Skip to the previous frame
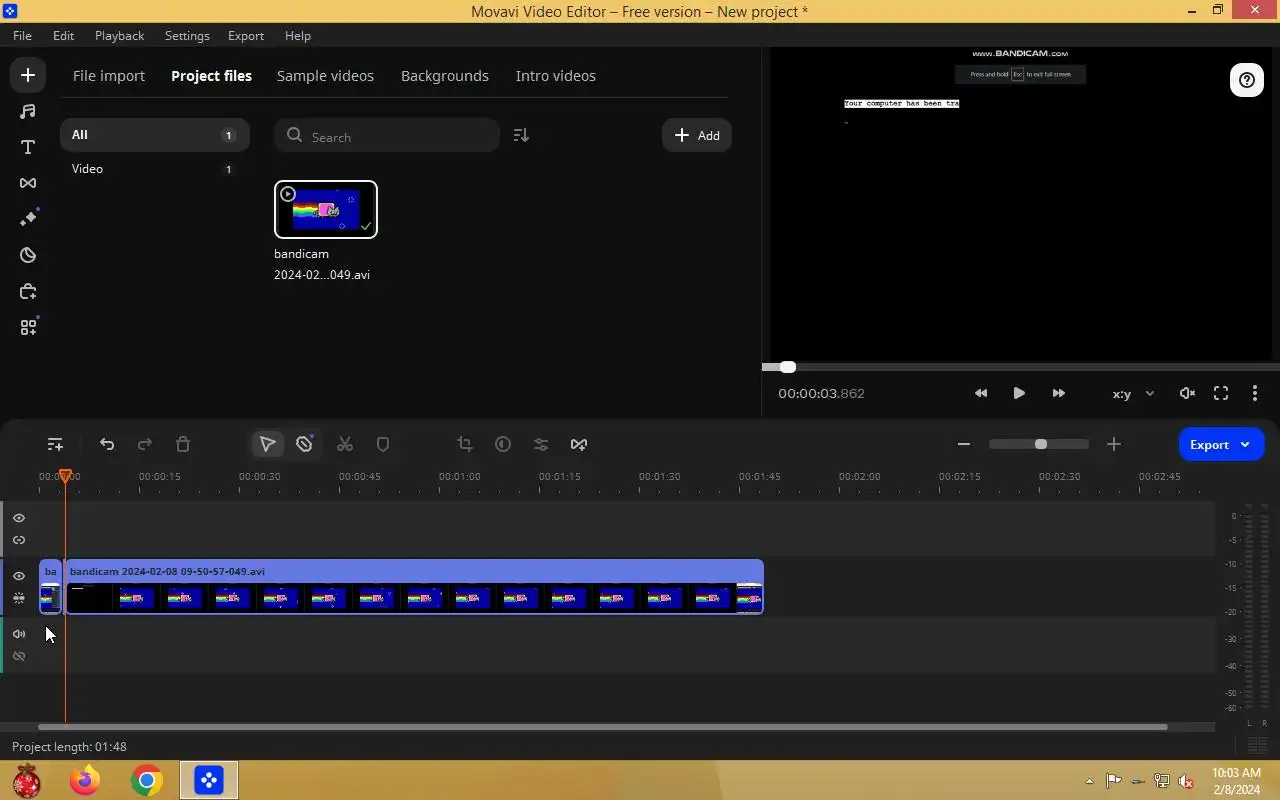Viewport: 1280px width, 800px height. click(981, 393)
